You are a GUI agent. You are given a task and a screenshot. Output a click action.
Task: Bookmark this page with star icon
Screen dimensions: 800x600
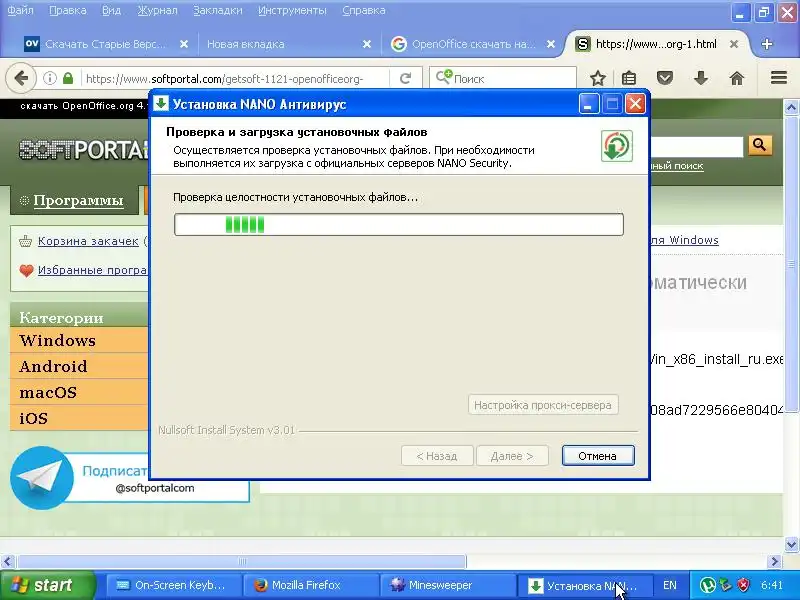598,79
